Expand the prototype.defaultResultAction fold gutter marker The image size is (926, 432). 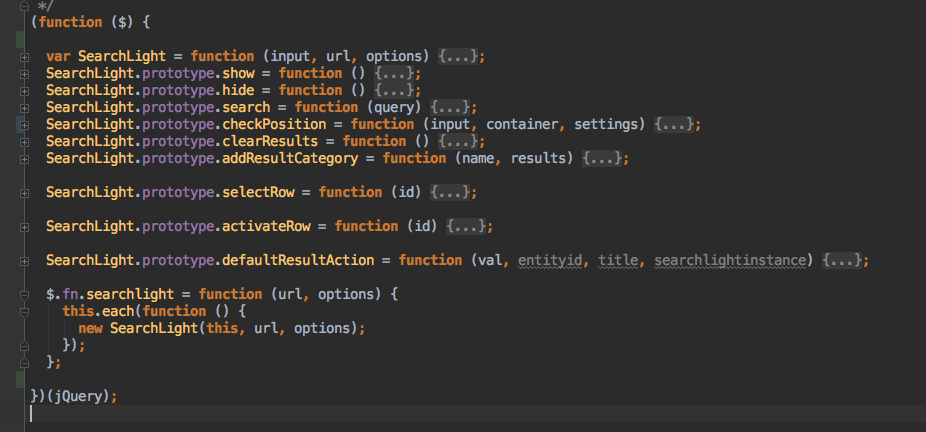(x=24, y=261)
